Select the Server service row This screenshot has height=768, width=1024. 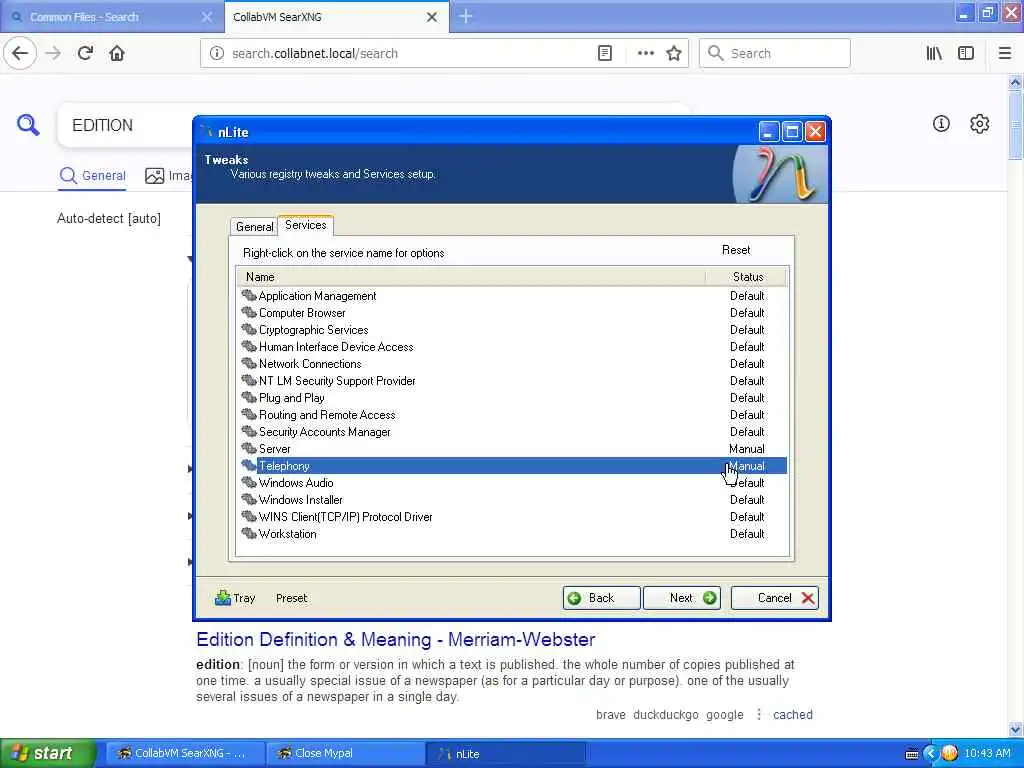pos(513,449)
